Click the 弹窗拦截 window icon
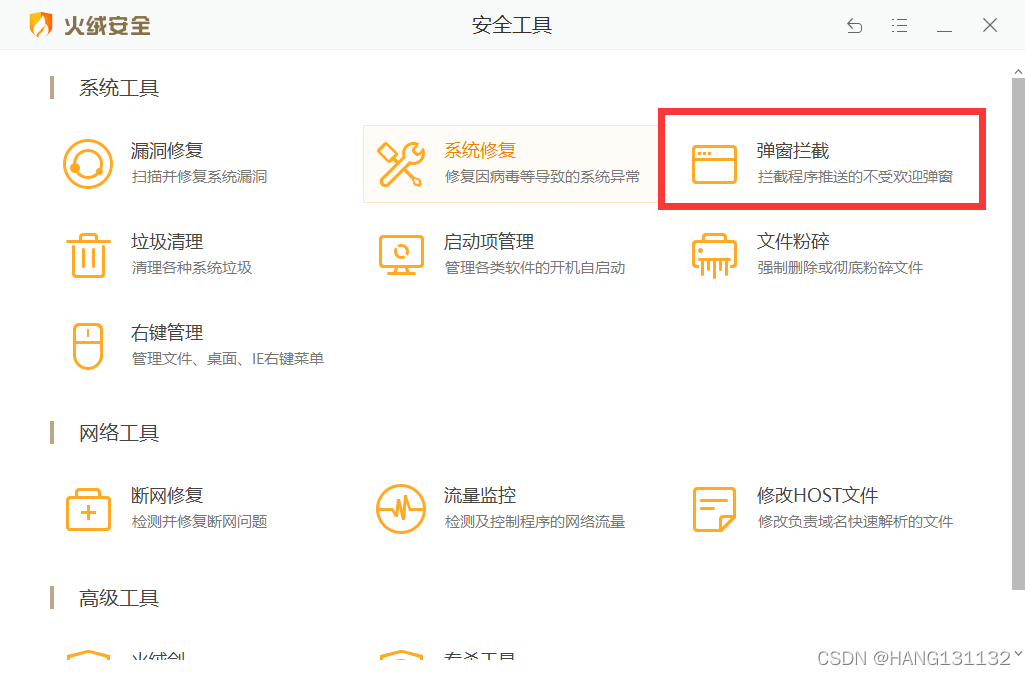 [x=714, y=164]
